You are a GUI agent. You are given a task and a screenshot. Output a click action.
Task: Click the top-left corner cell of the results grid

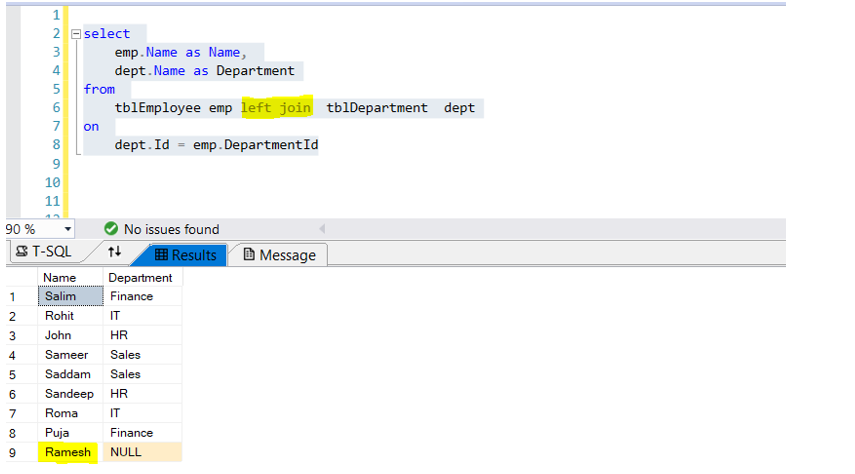coord(22,278)
